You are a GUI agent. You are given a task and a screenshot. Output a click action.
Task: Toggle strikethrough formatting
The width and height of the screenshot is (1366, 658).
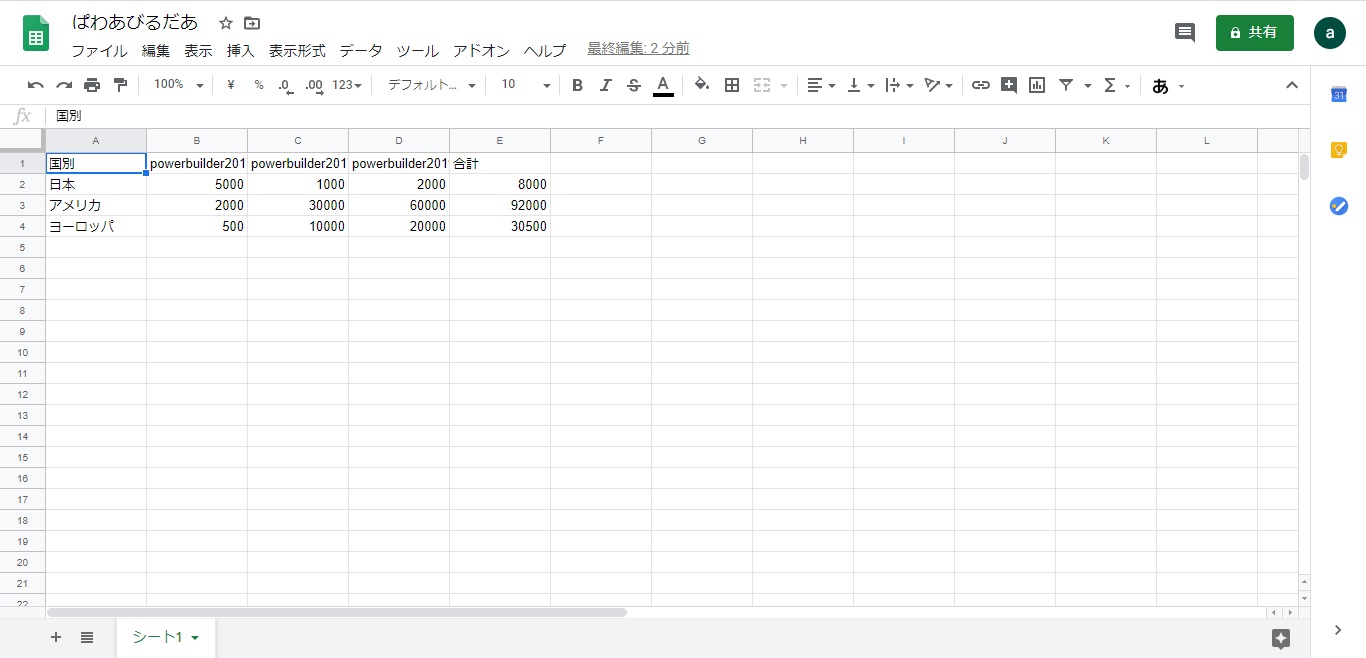pyautogui.click(x=633, y=85)
